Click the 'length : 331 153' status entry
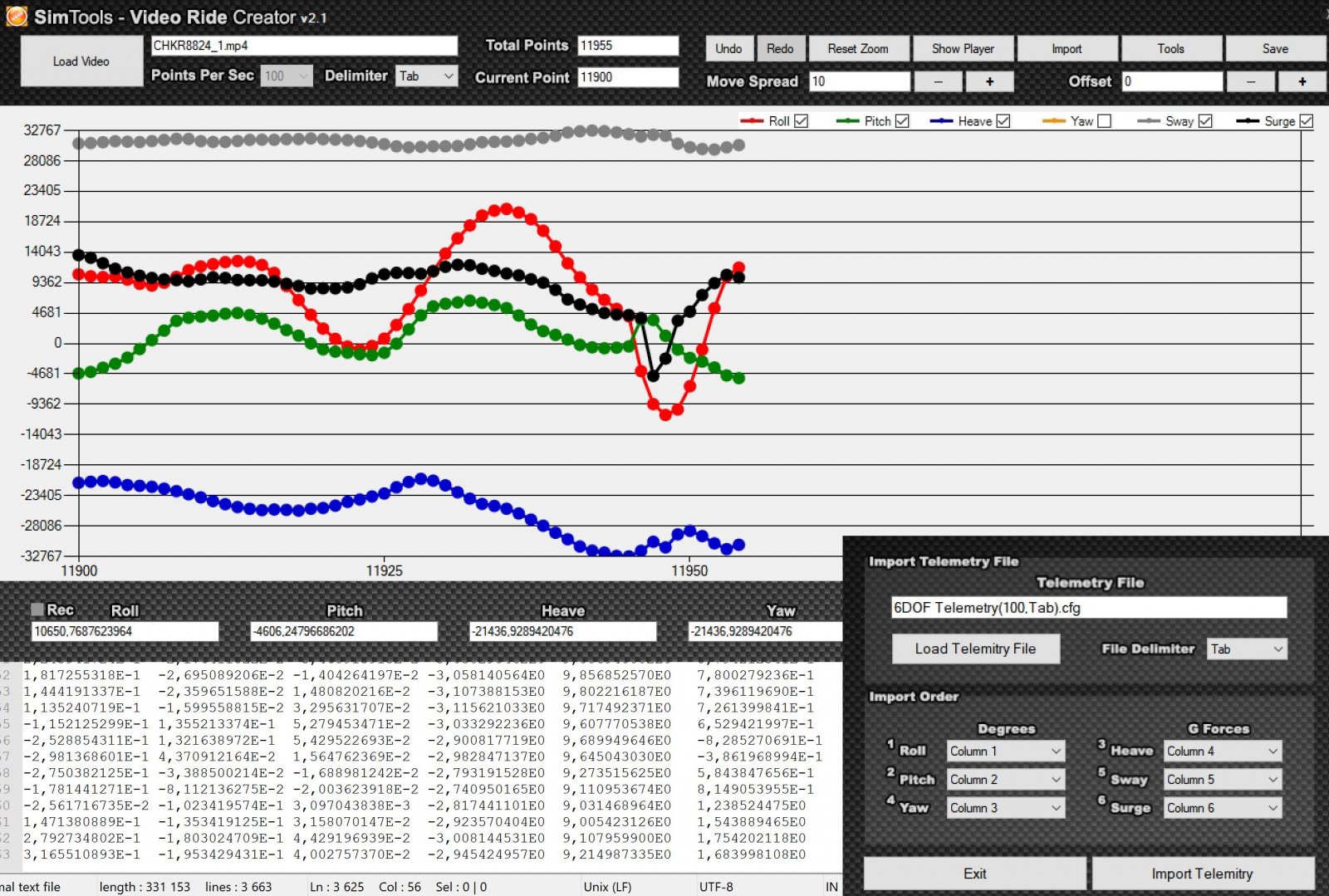1329x896 pixels. point(145,887)
